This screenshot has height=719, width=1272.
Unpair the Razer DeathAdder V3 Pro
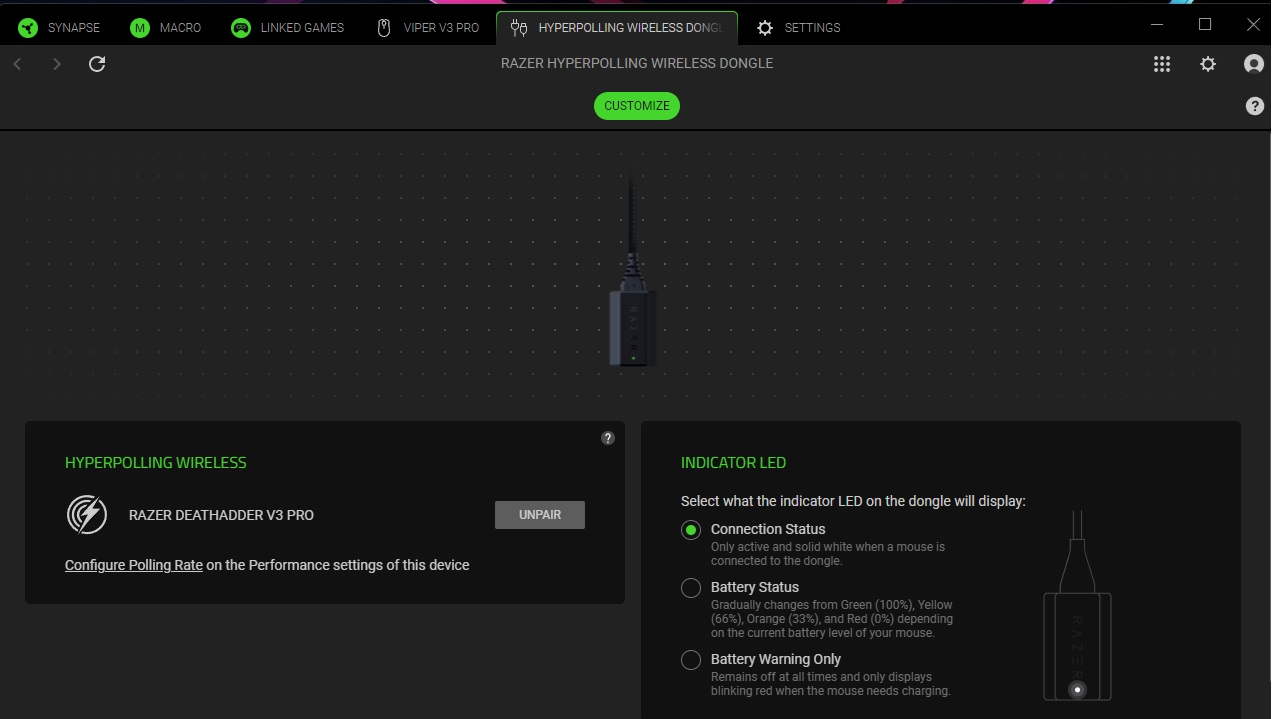[540, 515]
